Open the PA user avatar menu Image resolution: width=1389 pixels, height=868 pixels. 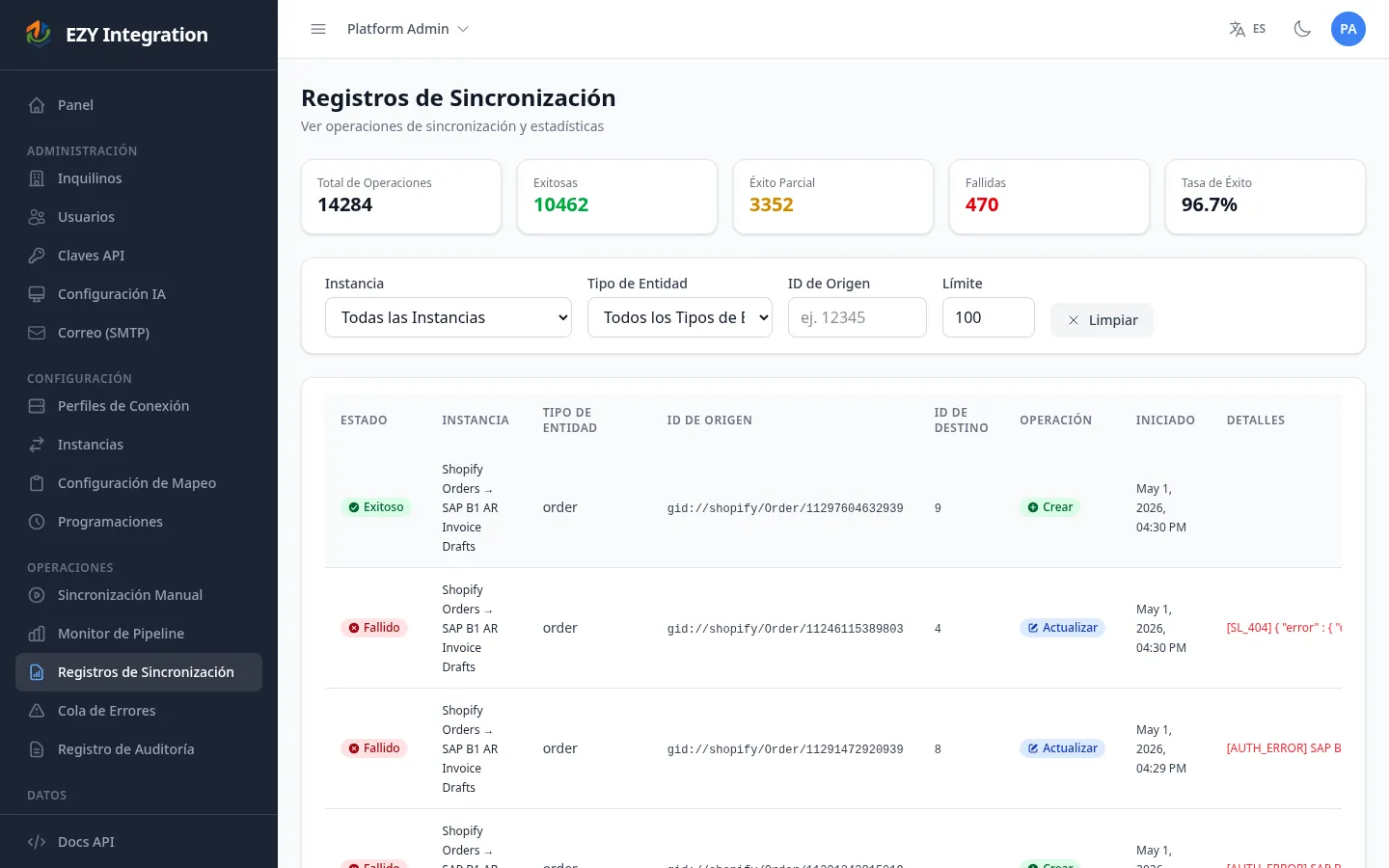[x=1348, y=29]
